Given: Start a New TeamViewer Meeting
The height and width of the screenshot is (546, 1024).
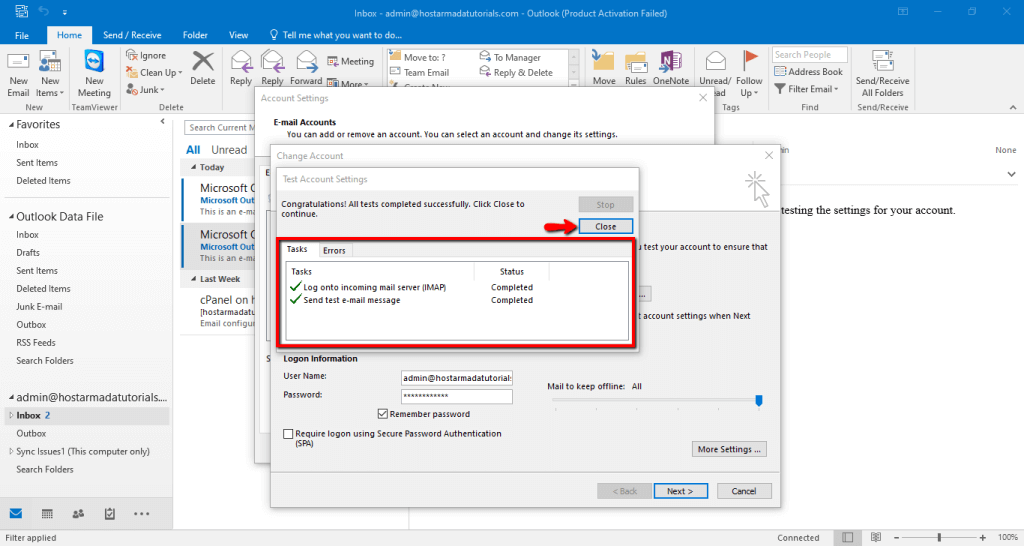Looking at the screenshot, I should tap(94, 61).
